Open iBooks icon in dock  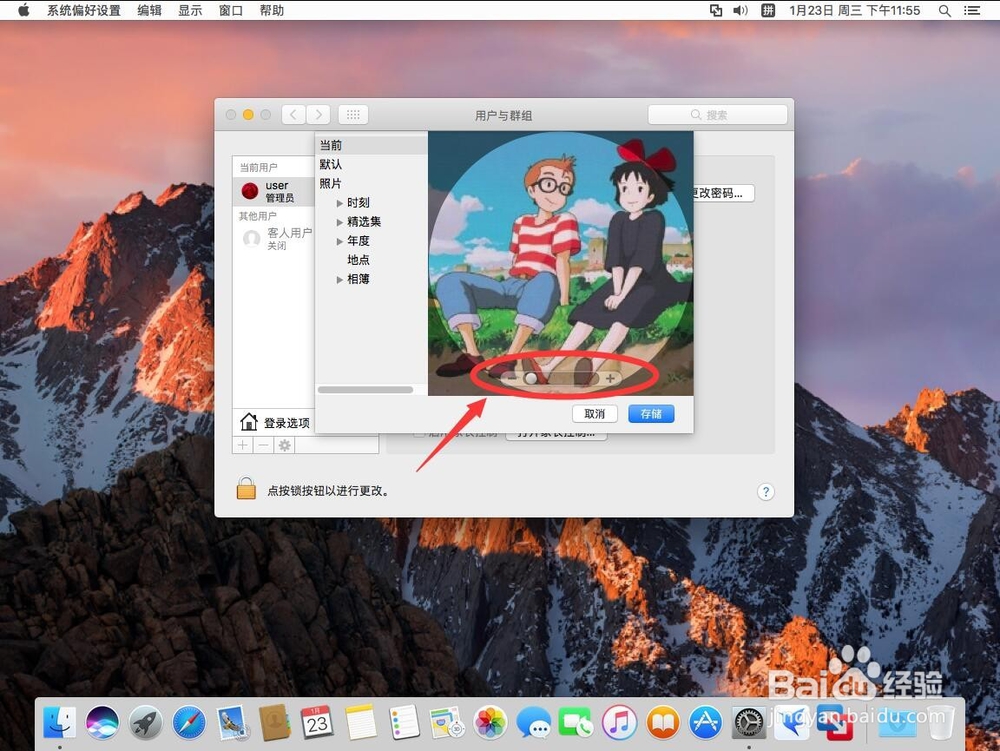[663, 722]
